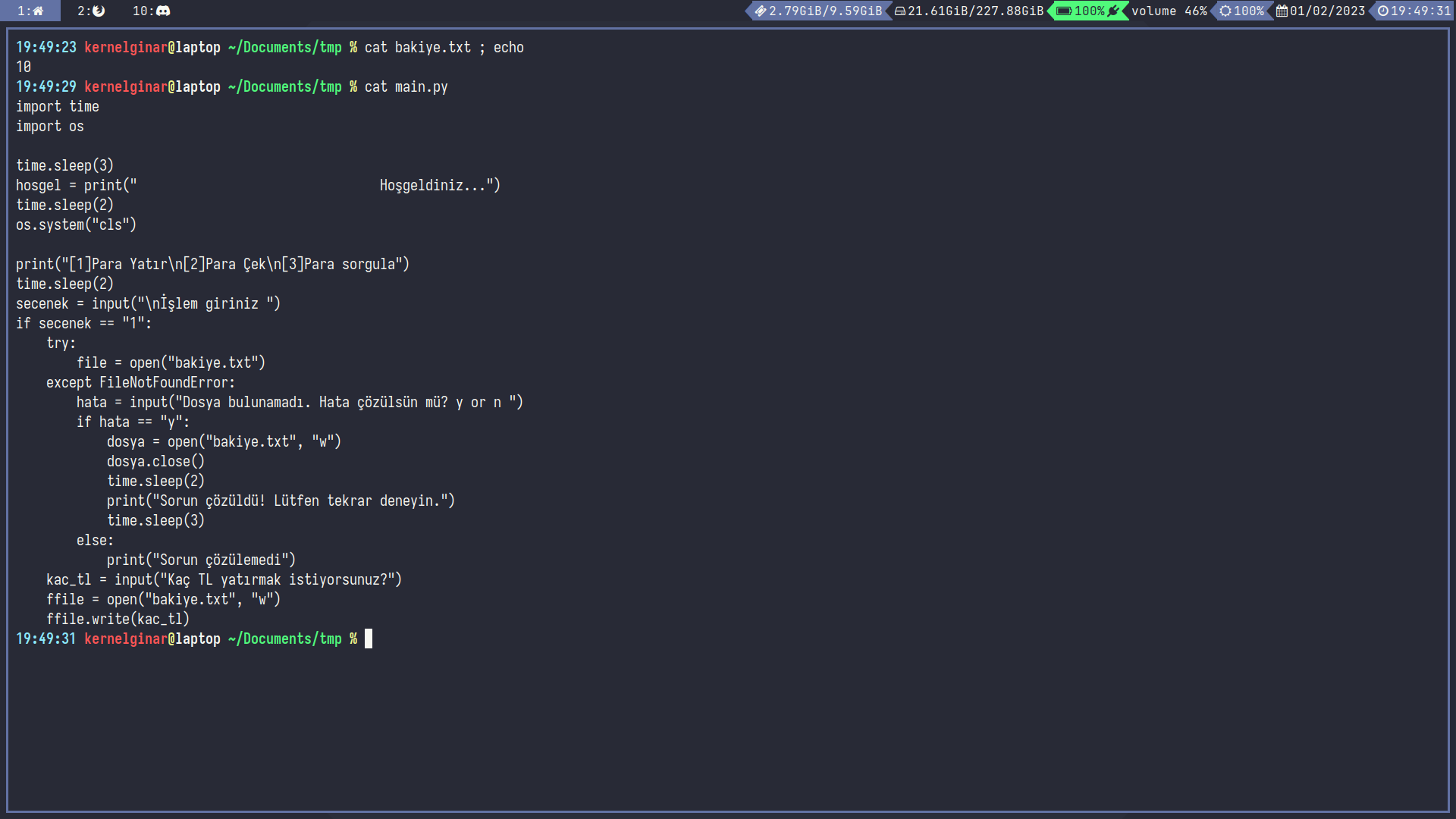Click the volume 46% status block
The image size is (1456, 819).
coord(1169,11)
